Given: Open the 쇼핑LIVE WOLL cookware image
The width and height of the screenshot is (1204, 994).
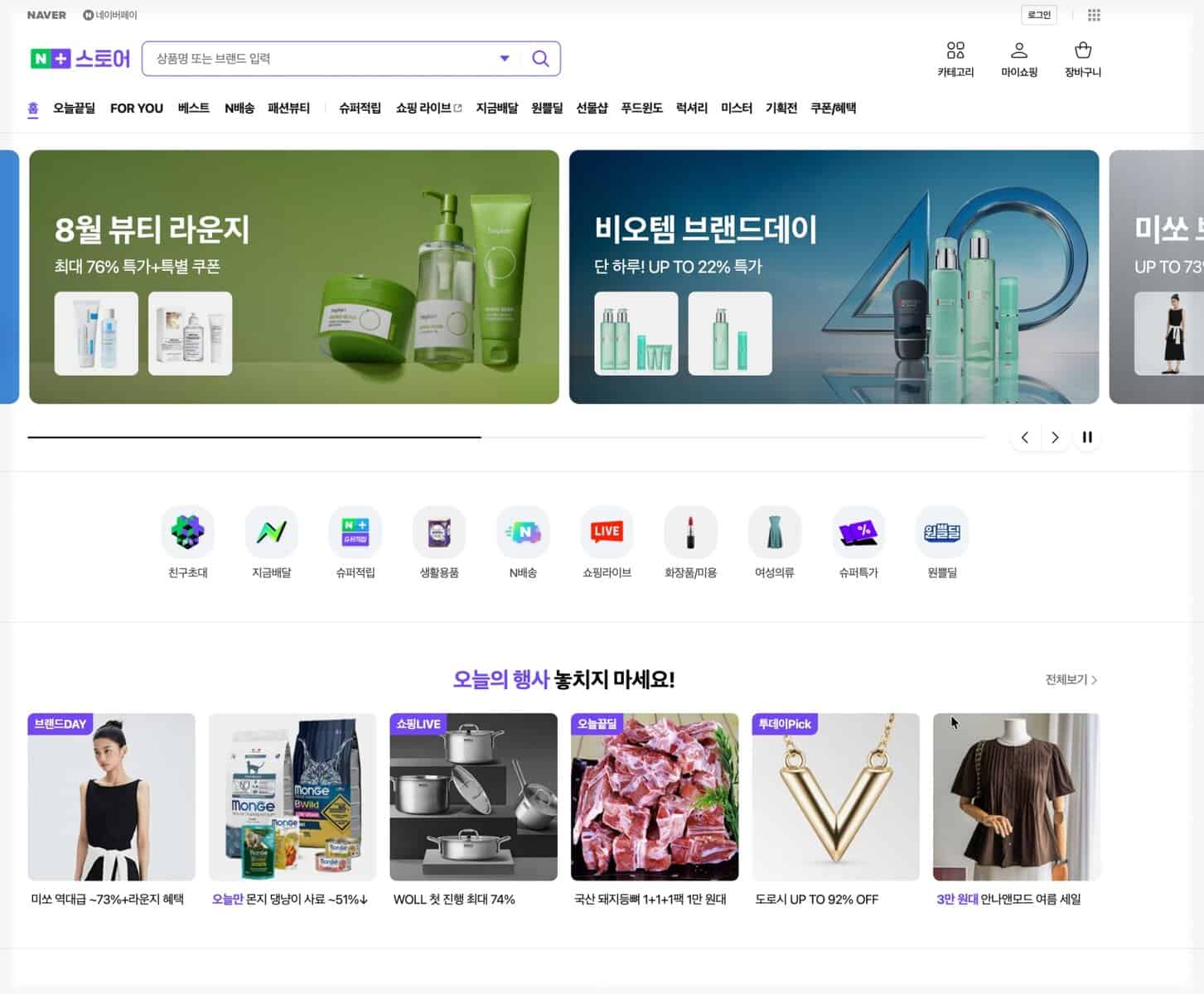Looking at the screenshot, I should tap(473, 797).
